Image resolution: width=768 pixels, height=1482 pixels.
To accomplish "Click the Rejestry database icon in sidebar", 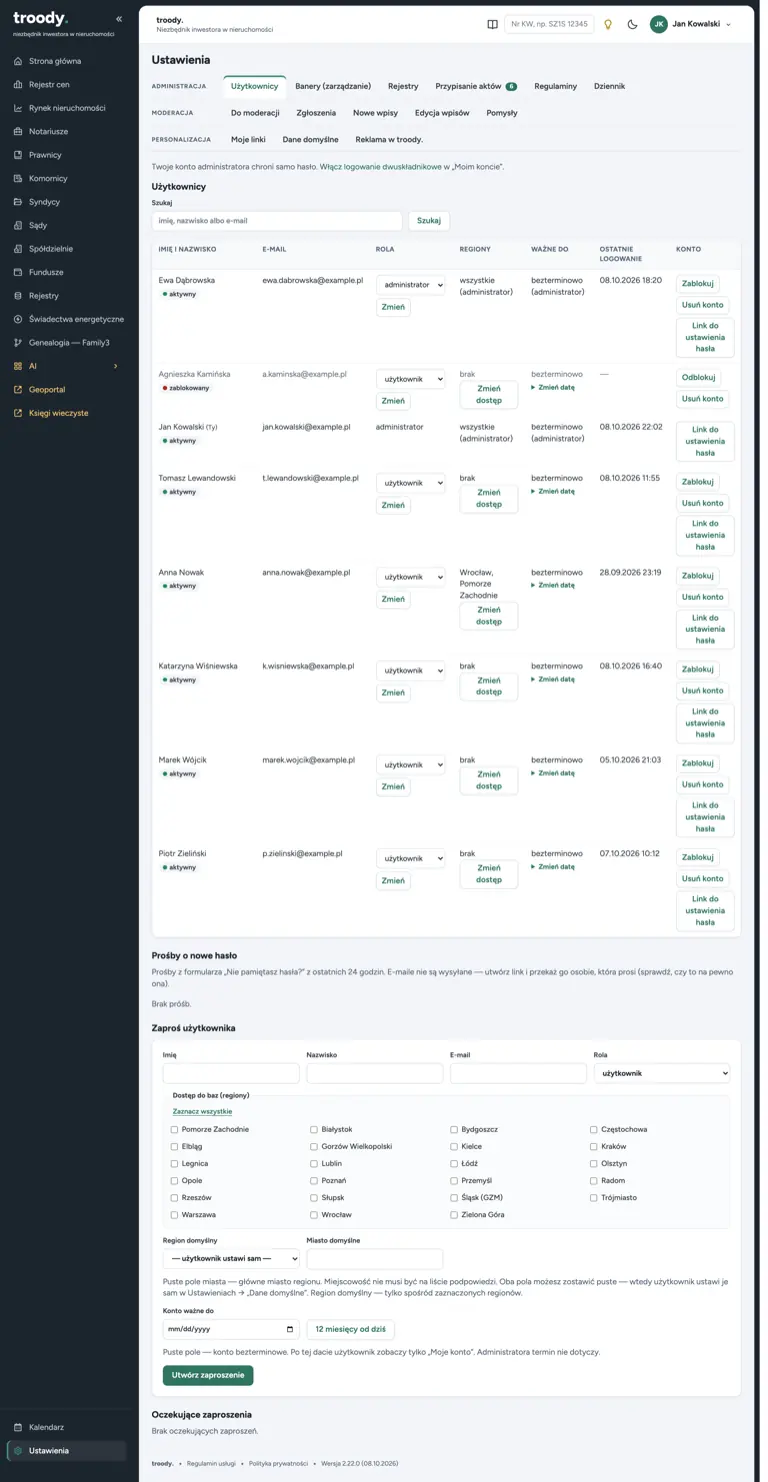I will 18,296.
